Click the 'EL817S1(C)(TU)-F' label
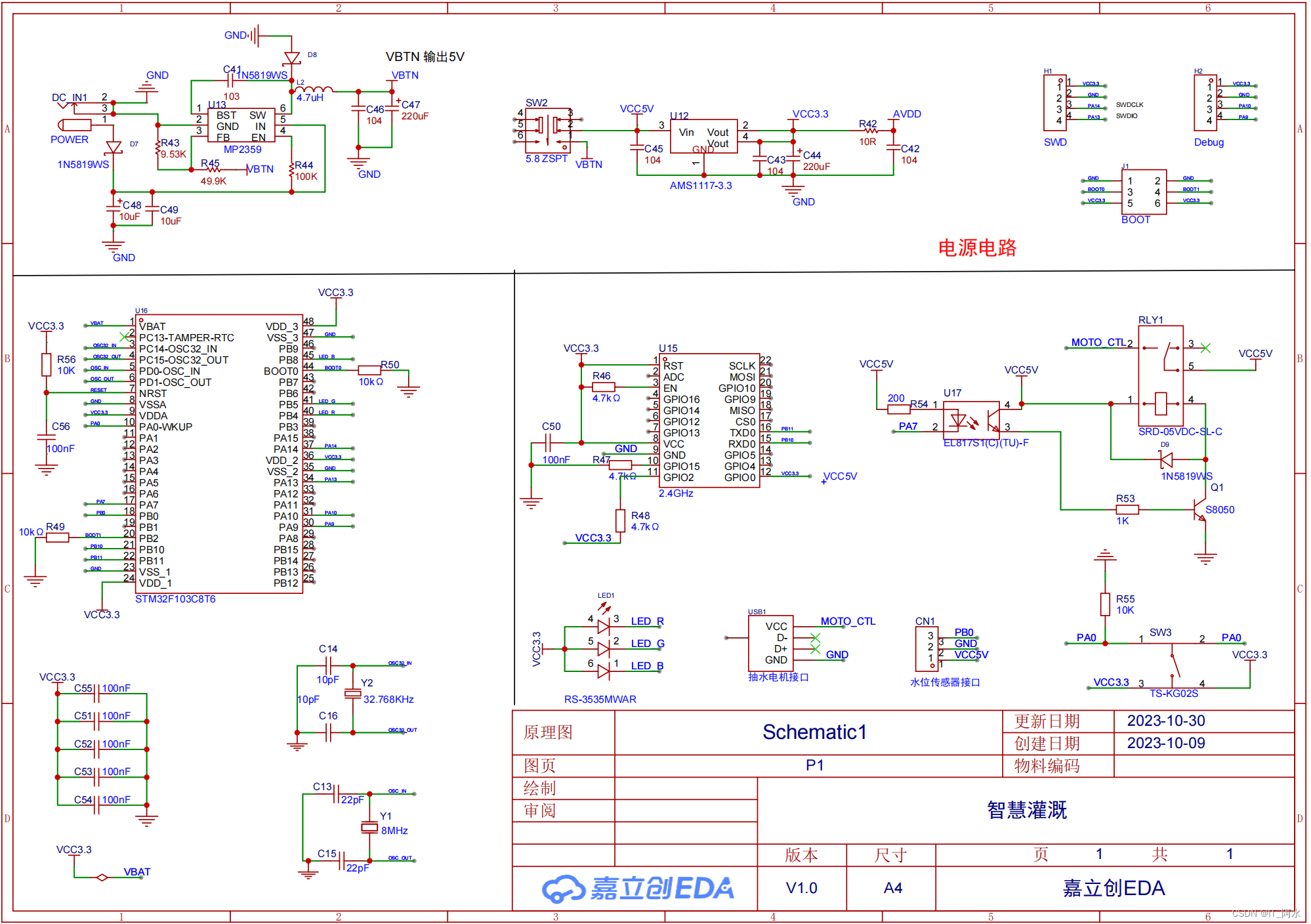Screen dimensions: 1311x924 (986, 443)
